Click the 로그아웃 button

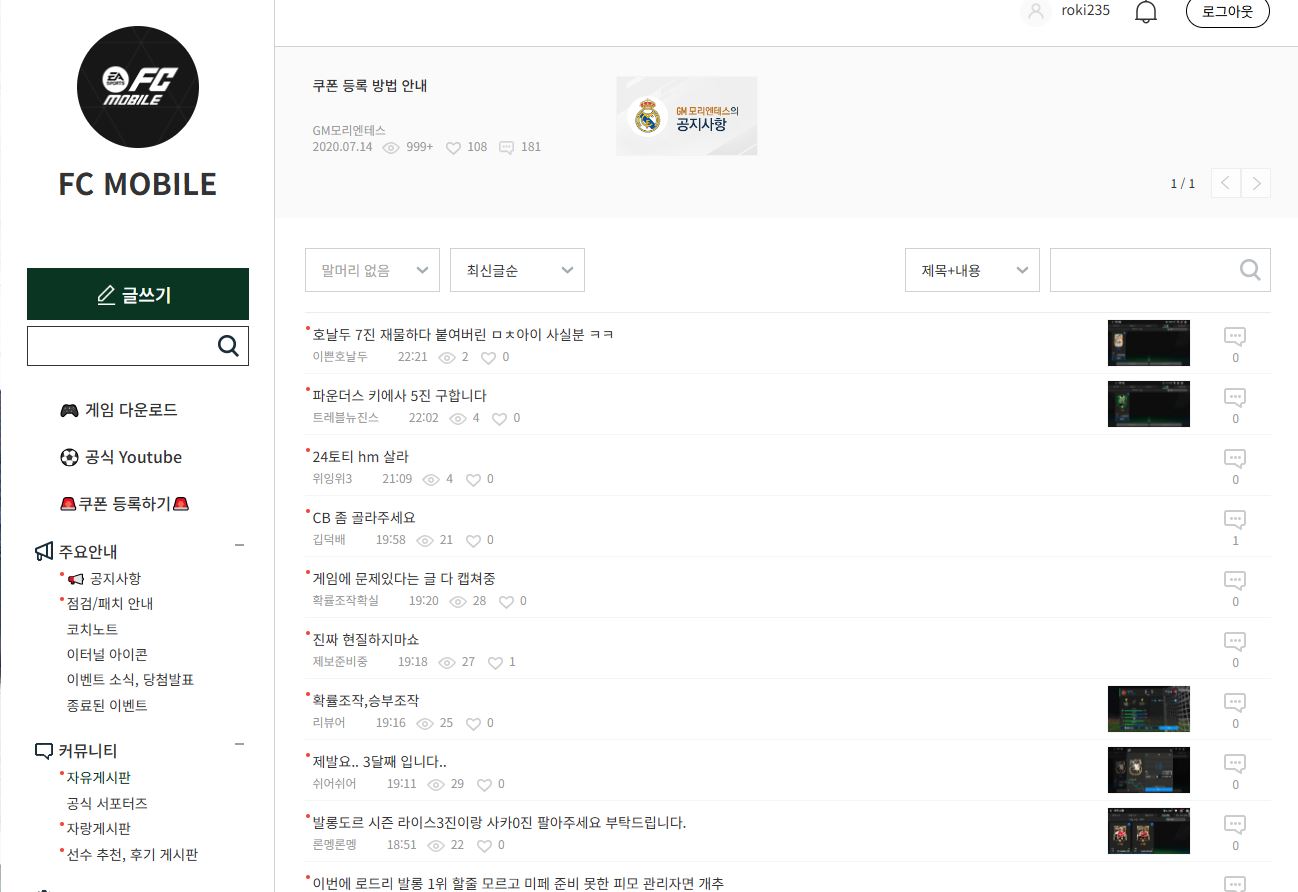click(x=1227, y=12)
